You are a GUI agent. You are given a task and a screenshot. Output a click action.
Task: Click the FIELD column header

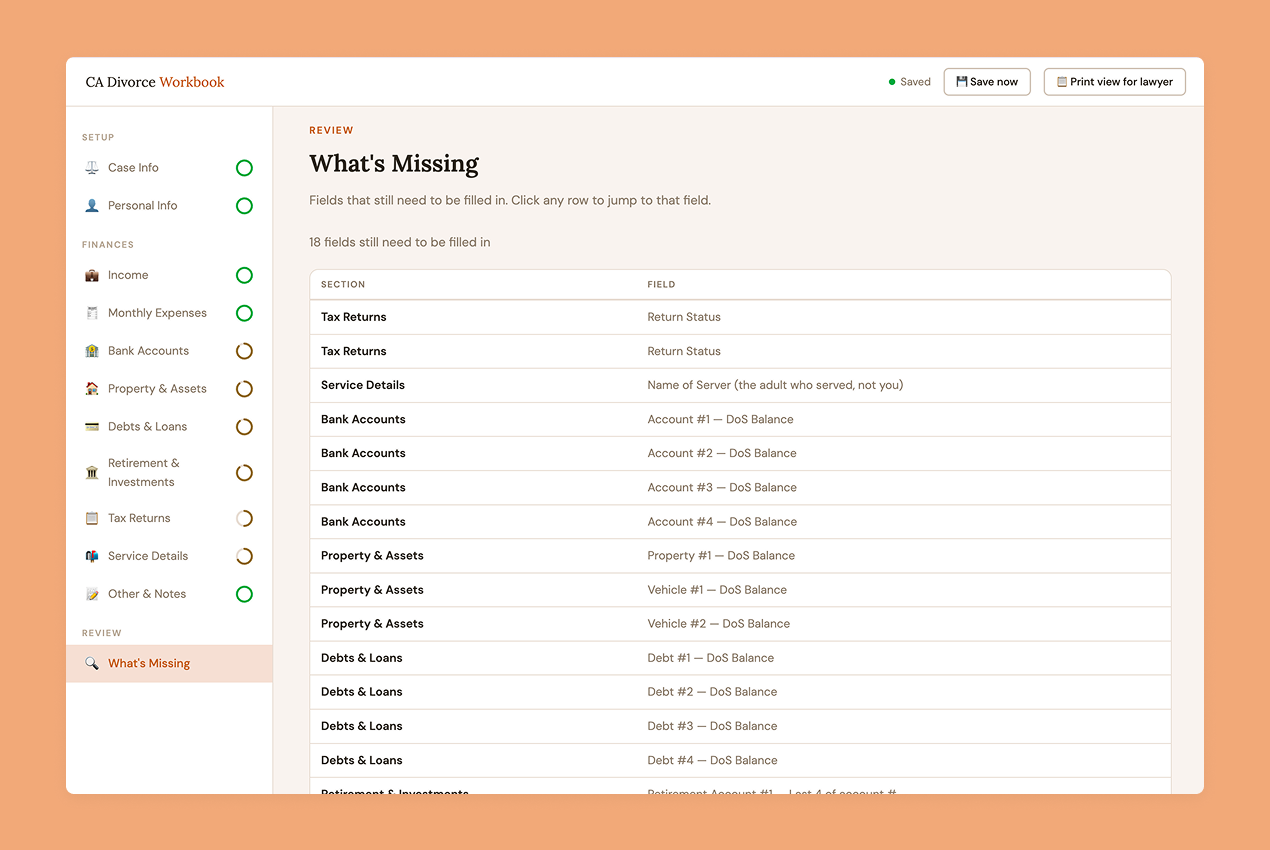(x=661, y=285)
